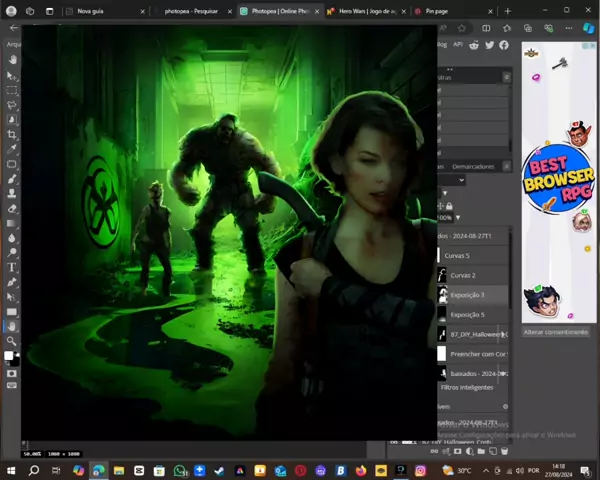
Task: Switch to the Demarcadores tab
Action: tap(473, 167)
